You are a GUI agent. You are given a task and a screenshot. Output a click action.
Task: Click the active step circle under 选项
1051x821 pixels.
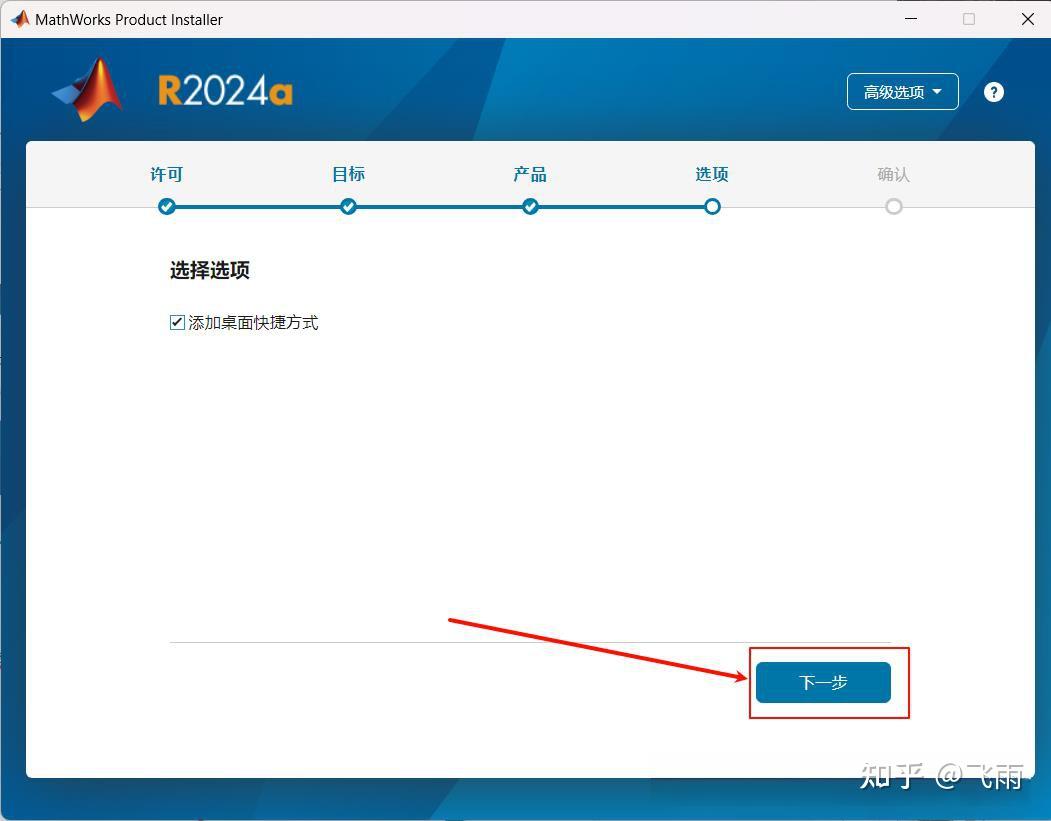[712, 206]
